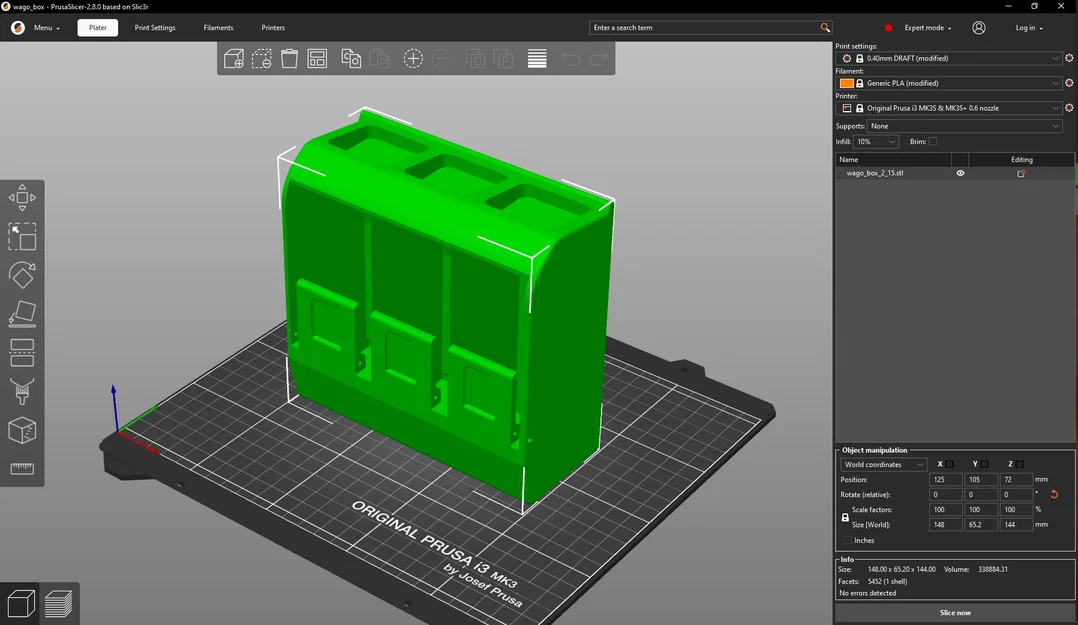This screenshot has width=1078, height=625.
Task: Select the Move tool in left sidebar
Action: click(x=22, y=197)
